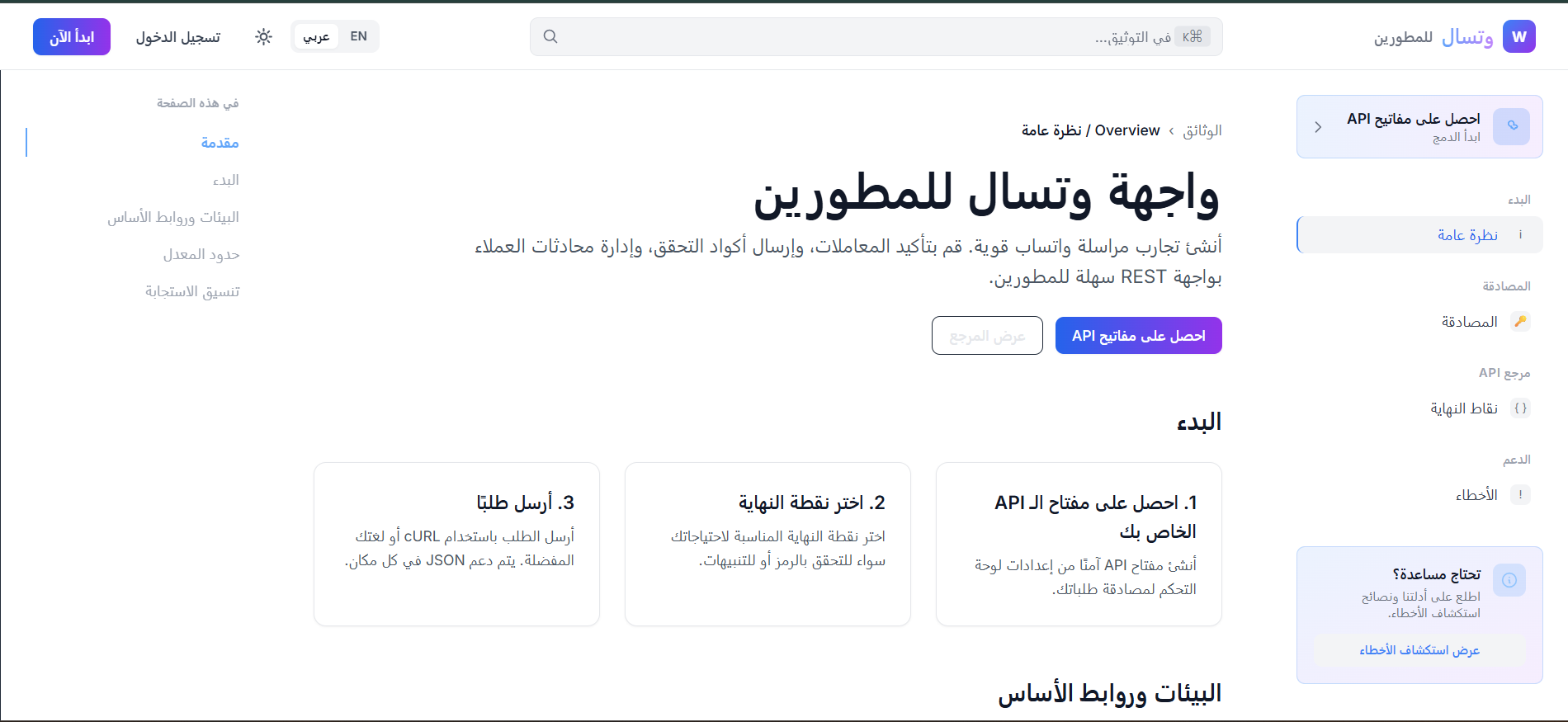Switch language to EN
The image size is (1568, 722).
358,37
